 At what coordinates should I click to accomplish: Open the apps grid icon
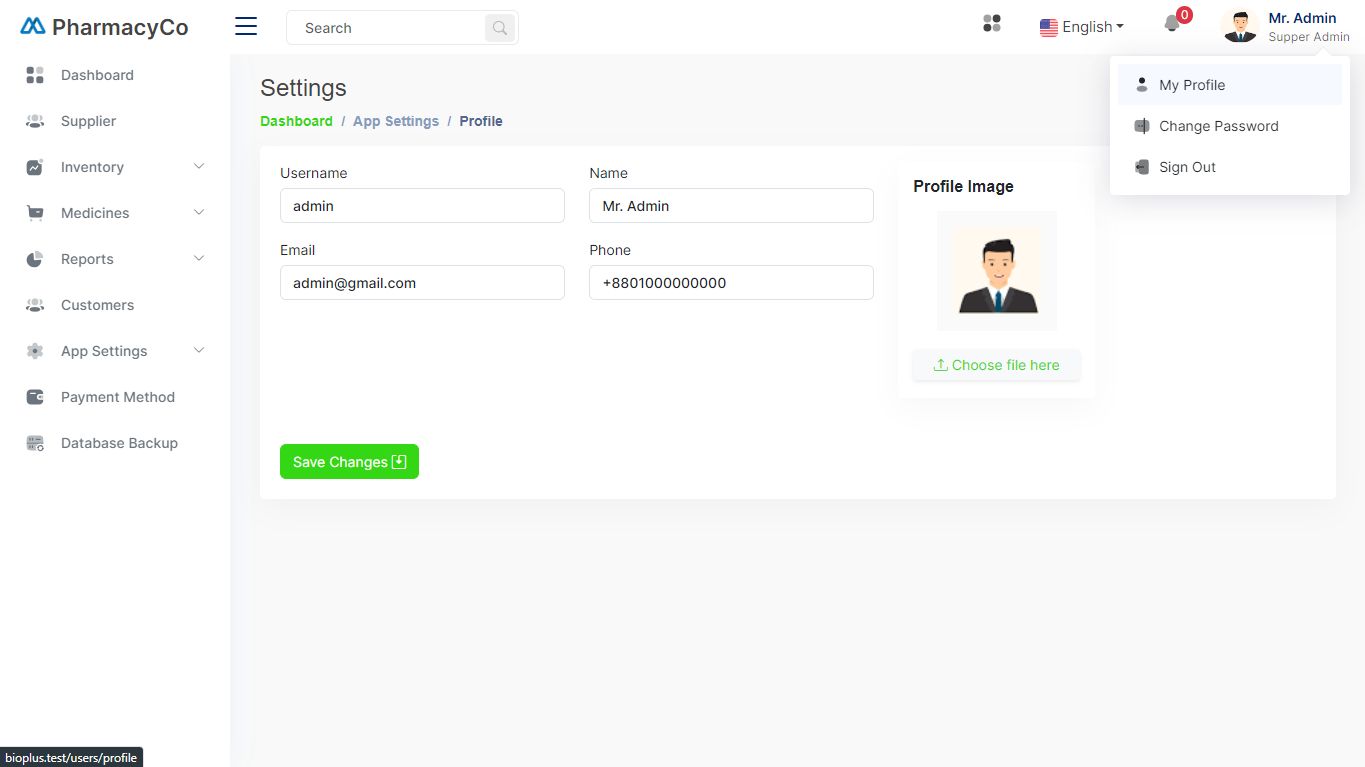[992, 24]
